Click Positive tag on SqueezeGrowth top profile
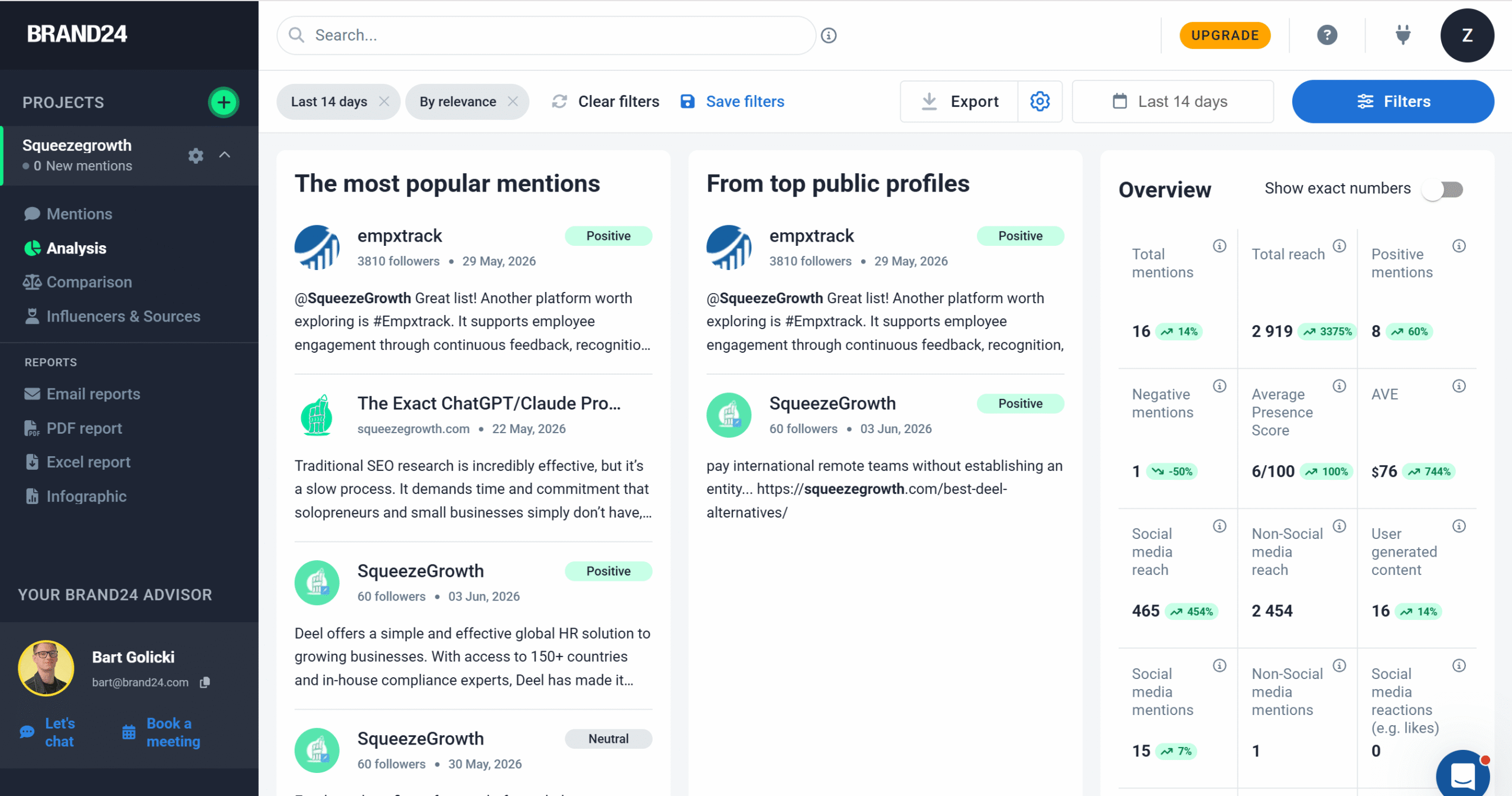The height and width of the screenshot is (796, 1512). pyautogui.click(x=1021, y=404)
